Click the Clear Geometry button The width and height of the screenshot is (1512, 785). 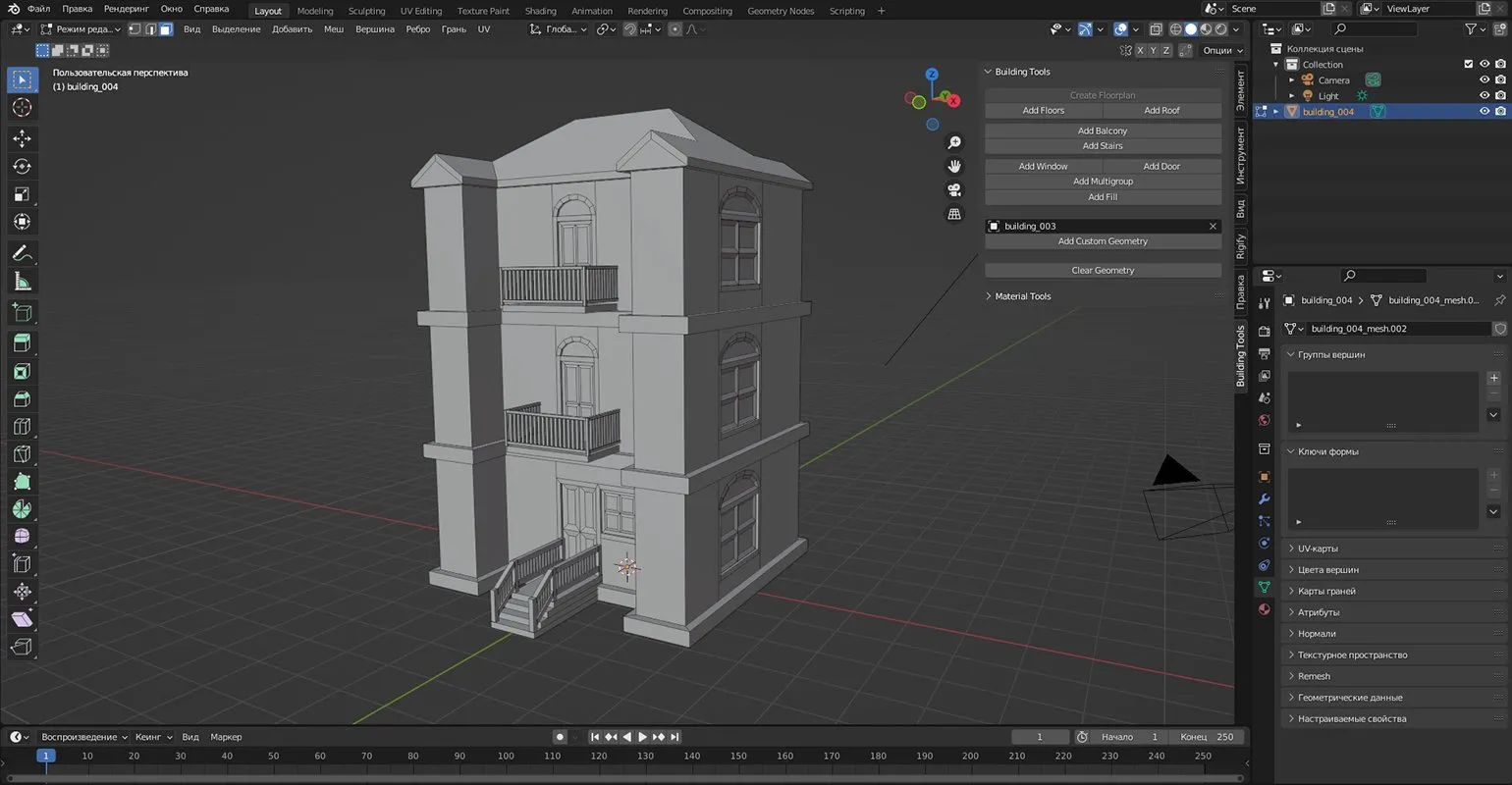pos(1103,270)
